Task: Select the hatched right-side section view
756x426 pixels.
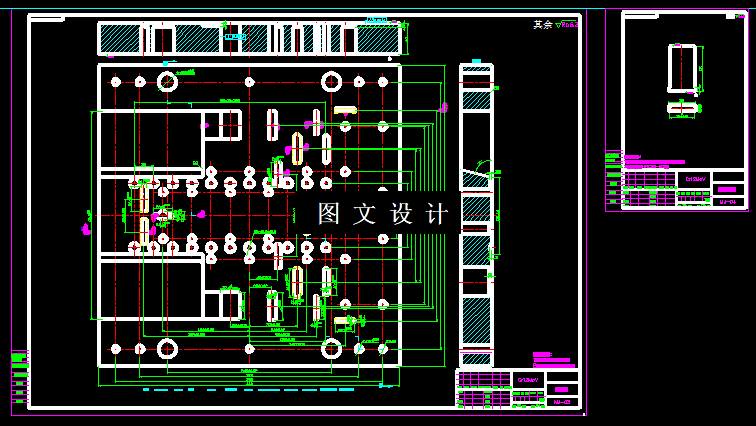Action: pyautogui.click(x=476, y=214)
